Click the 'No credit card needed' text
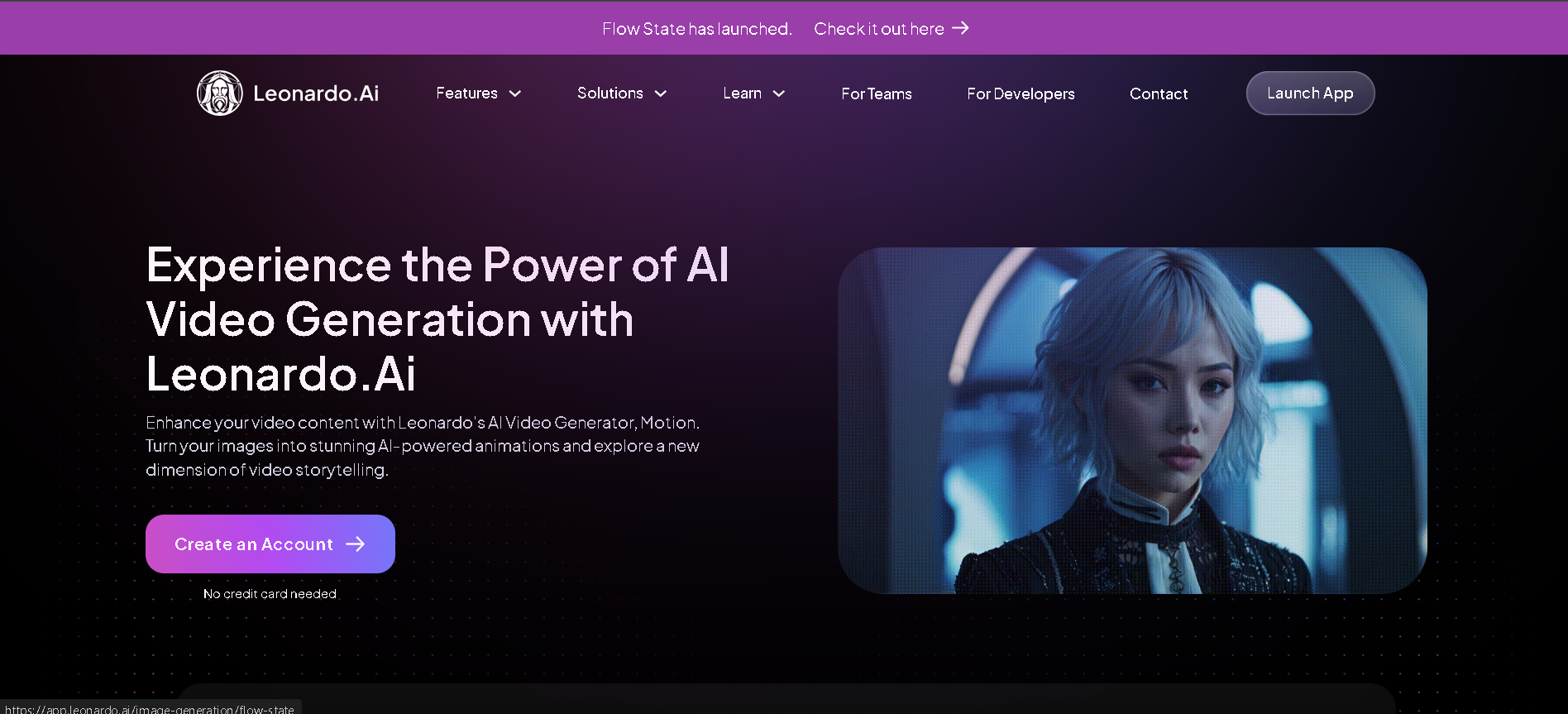Viewport: 1568px width, 714px height. click(x=270, y=594)
